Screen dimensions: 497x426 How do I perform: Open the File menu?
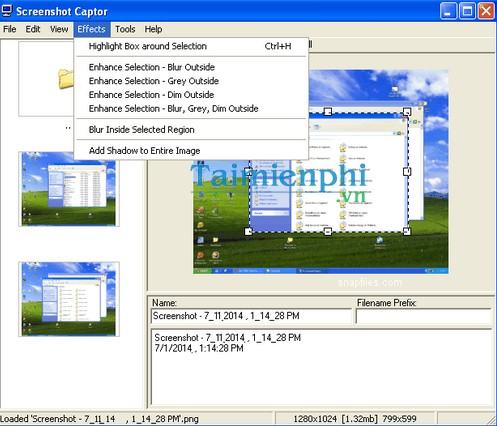pos(10,29)
